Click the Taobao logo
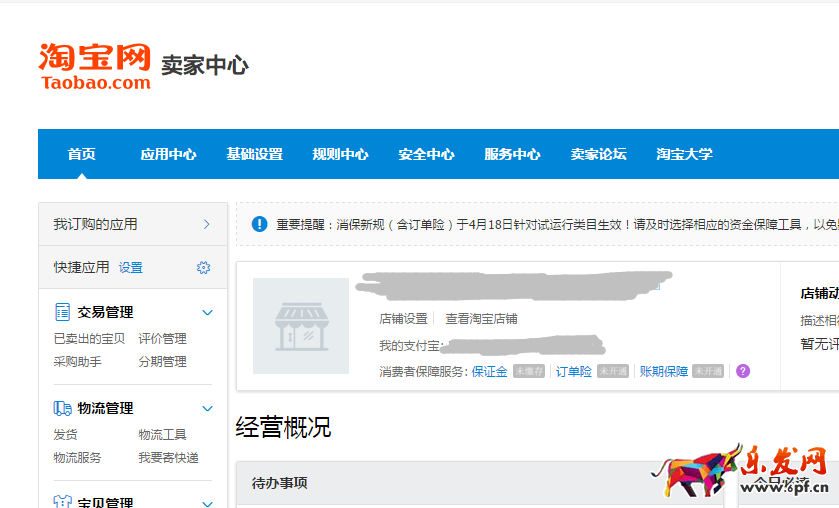839x508 pixels. (x=95, y=66)
